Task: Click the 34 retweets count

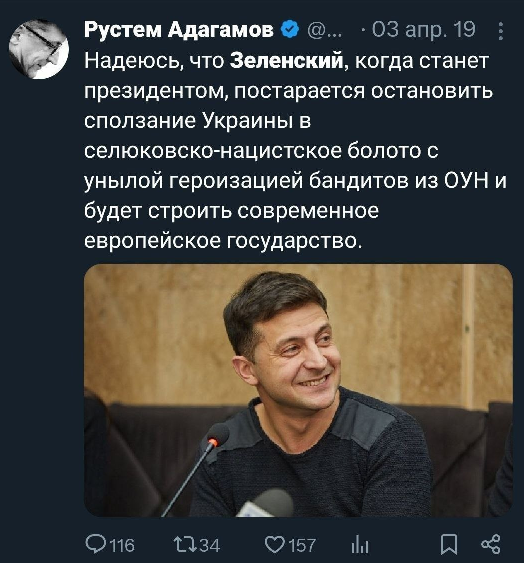Action: coord(209,545)
